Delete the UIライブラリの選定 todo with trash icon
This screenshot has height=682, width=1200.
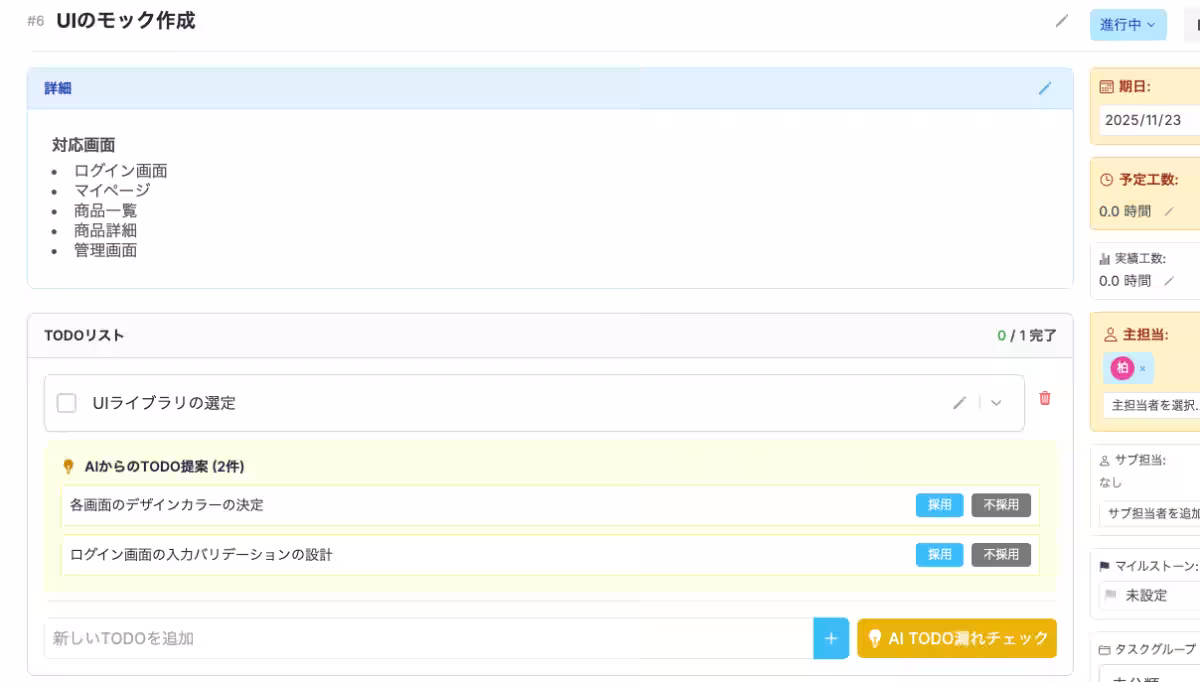(x=1045, y=398)
